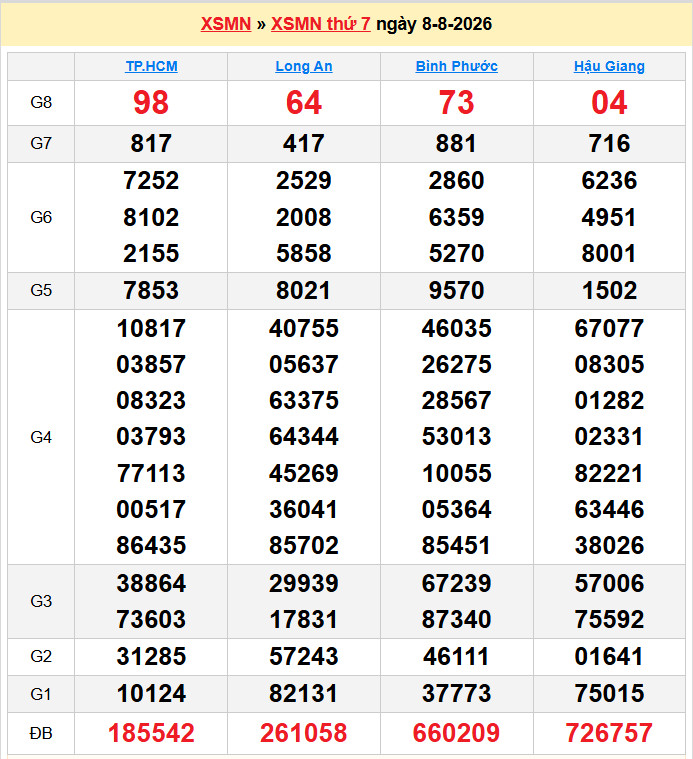Click G4 result 38026

coord(609,546)
